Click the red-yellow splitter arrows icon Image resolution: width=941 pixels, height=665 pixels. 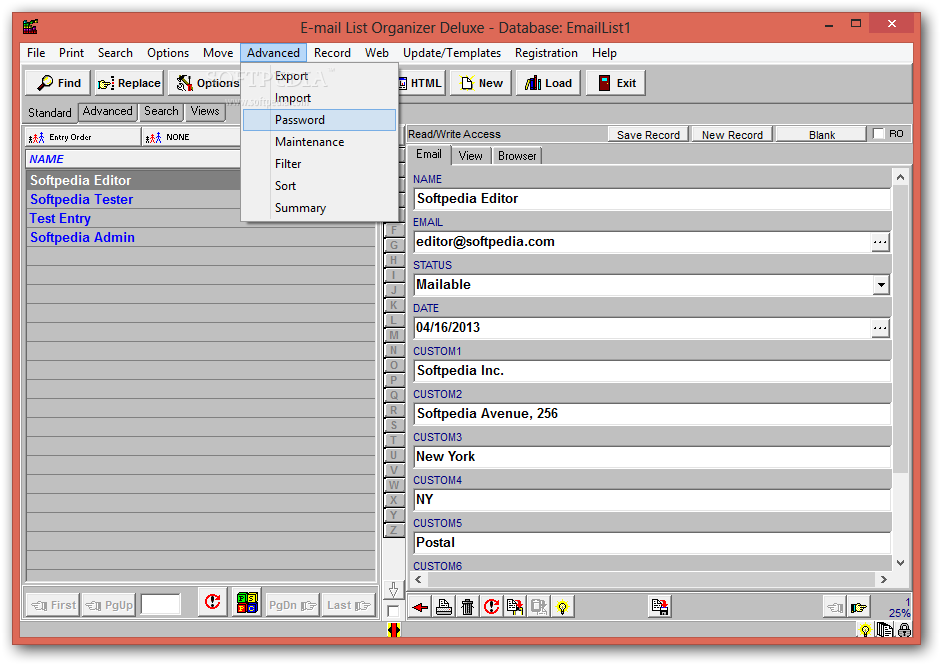click(x=394, y=630)
